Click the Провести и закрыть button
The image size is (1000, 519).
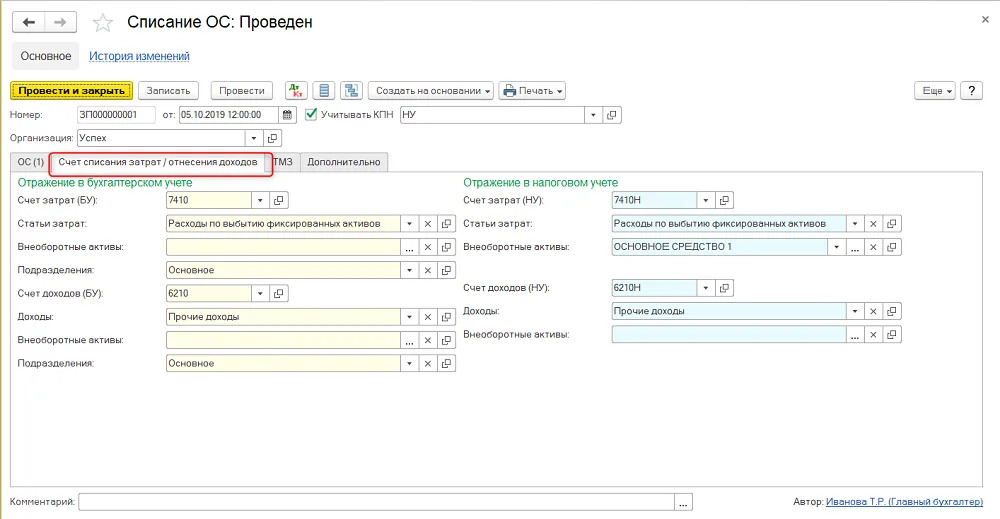(71, 91)
